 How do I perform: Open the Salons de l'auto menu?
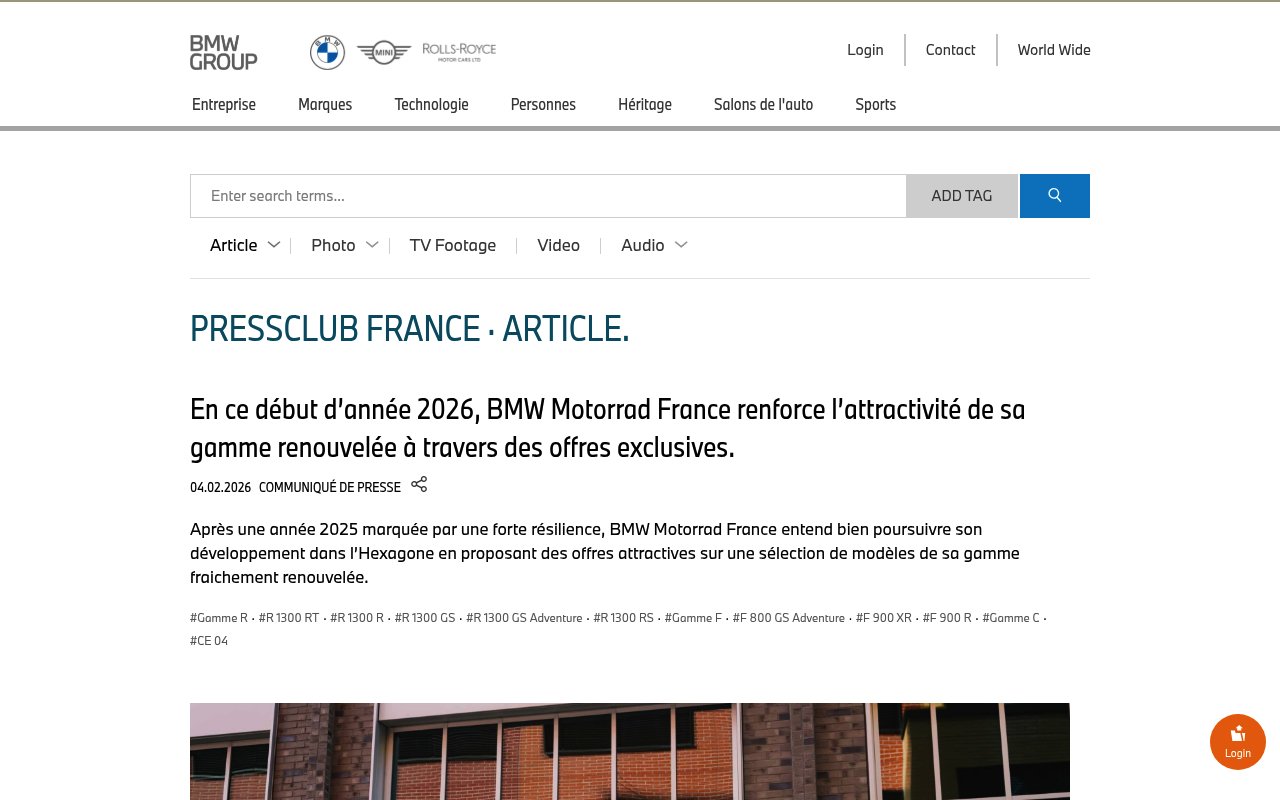coord(763,104)
